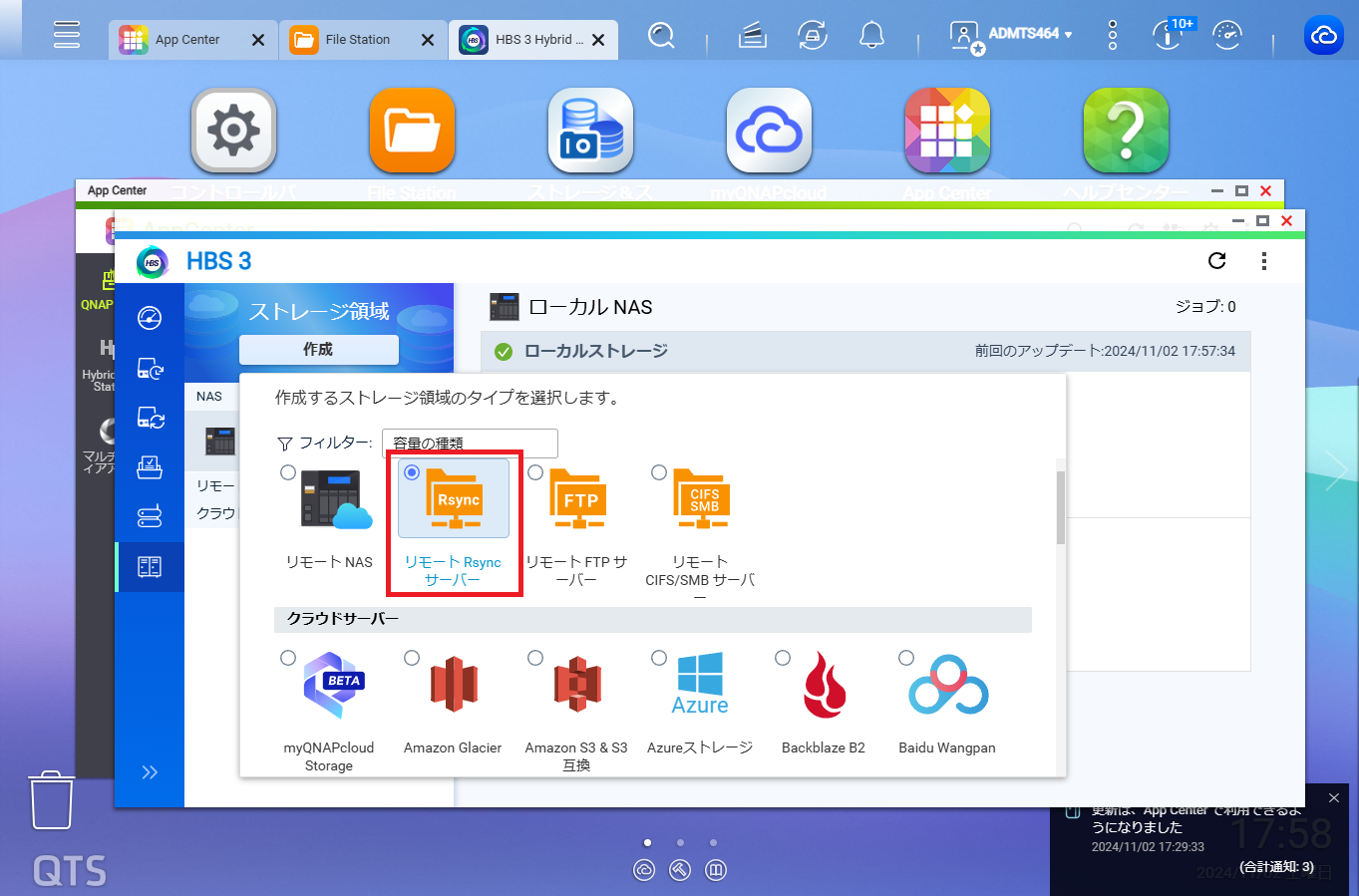
Task: Open Storage & Snapshots desktop icon
Action: click(x=590, y=131)
